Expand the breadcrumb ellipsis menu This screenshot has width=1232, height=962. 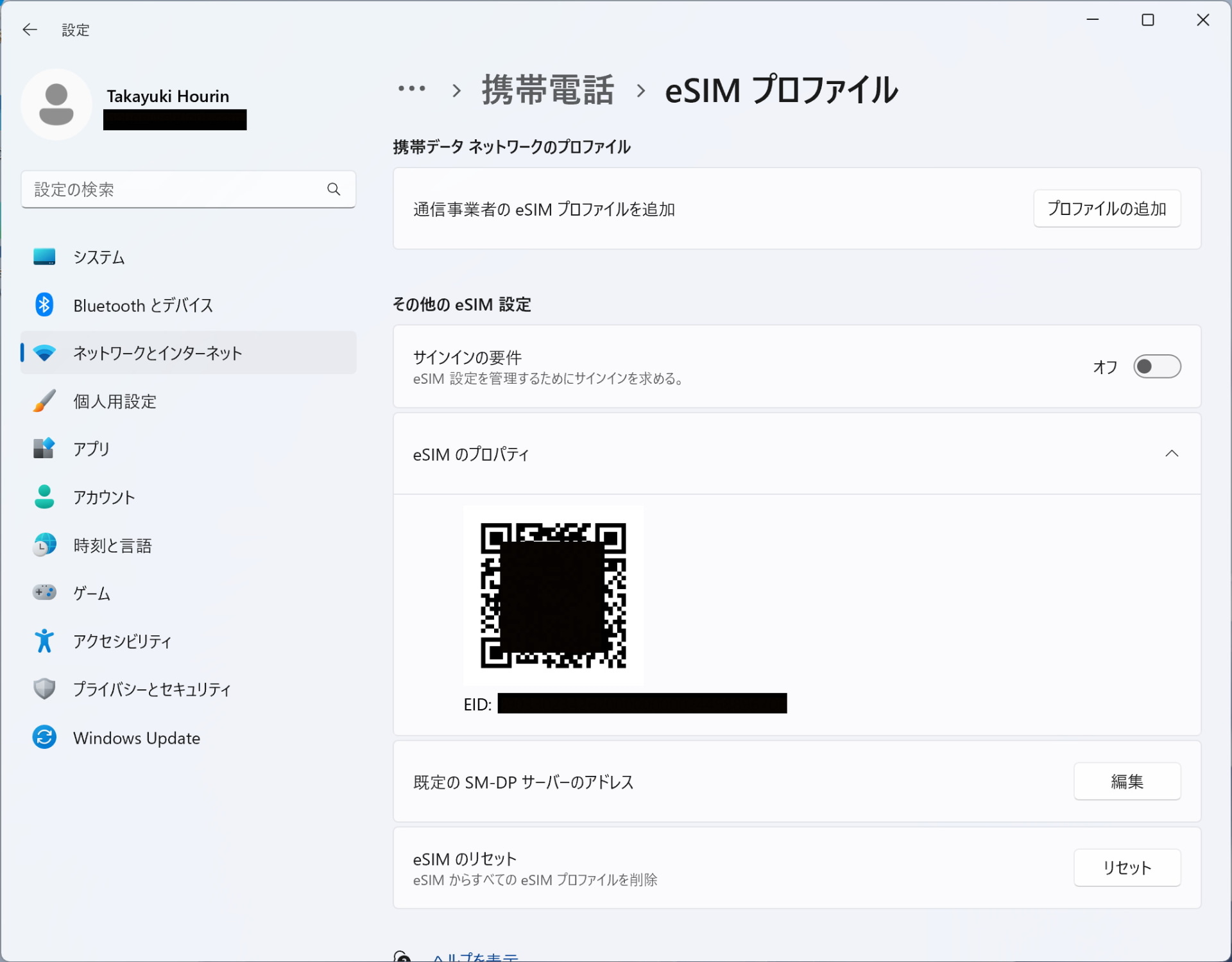point(411,90)
